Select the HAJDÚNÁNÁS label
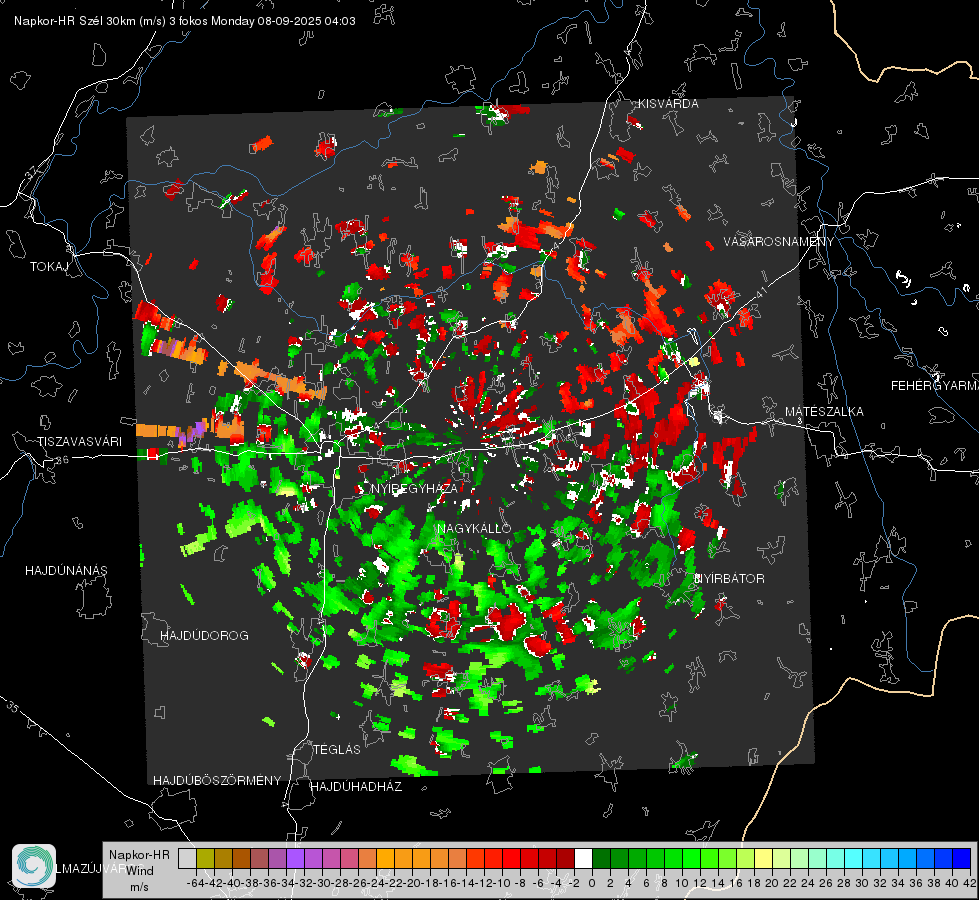Image resolution: width=979 pixels, height=900 pixels. 66,571
